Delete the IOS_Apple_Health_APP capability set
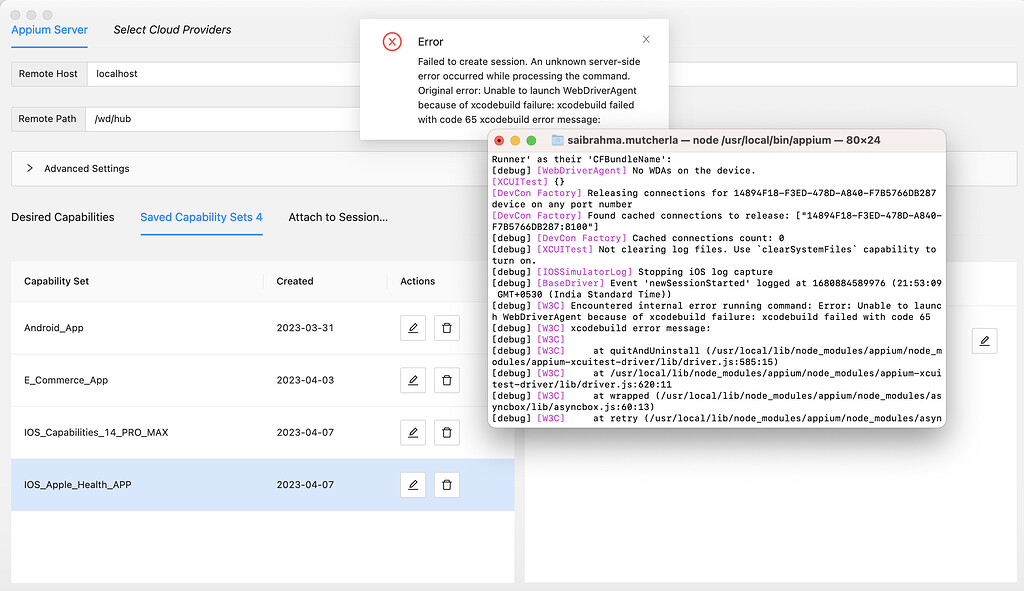The image size is (1024, 591). click(x=446, y=484)
